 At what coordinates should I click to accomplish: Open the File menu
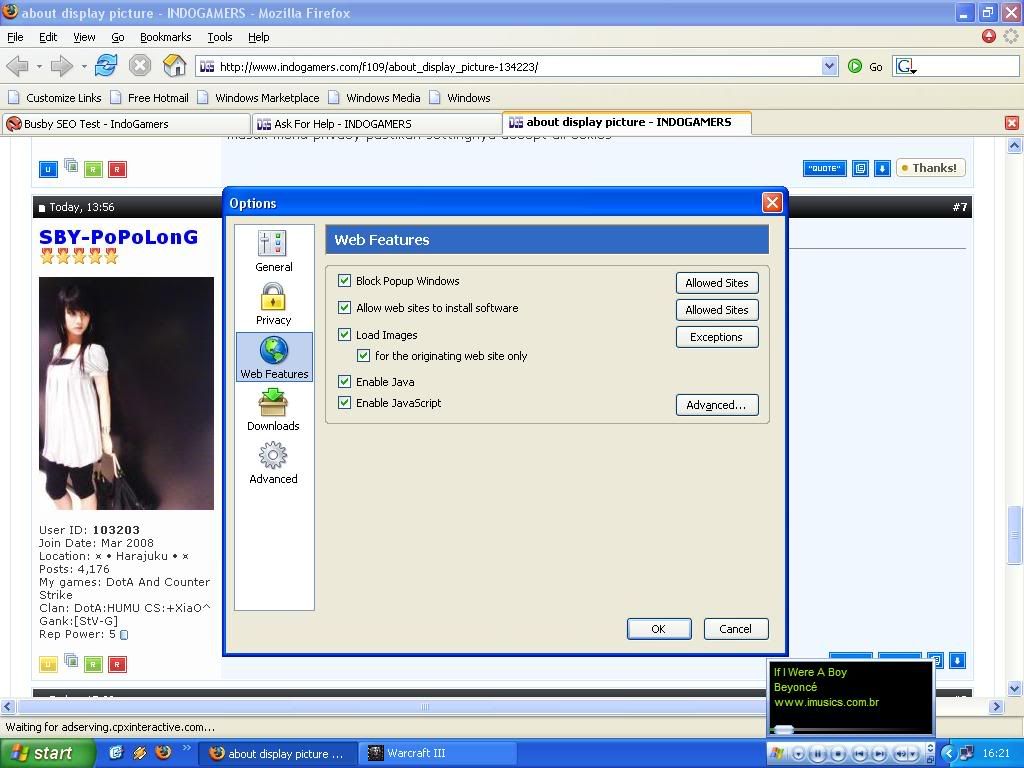[x=15, y=37]
